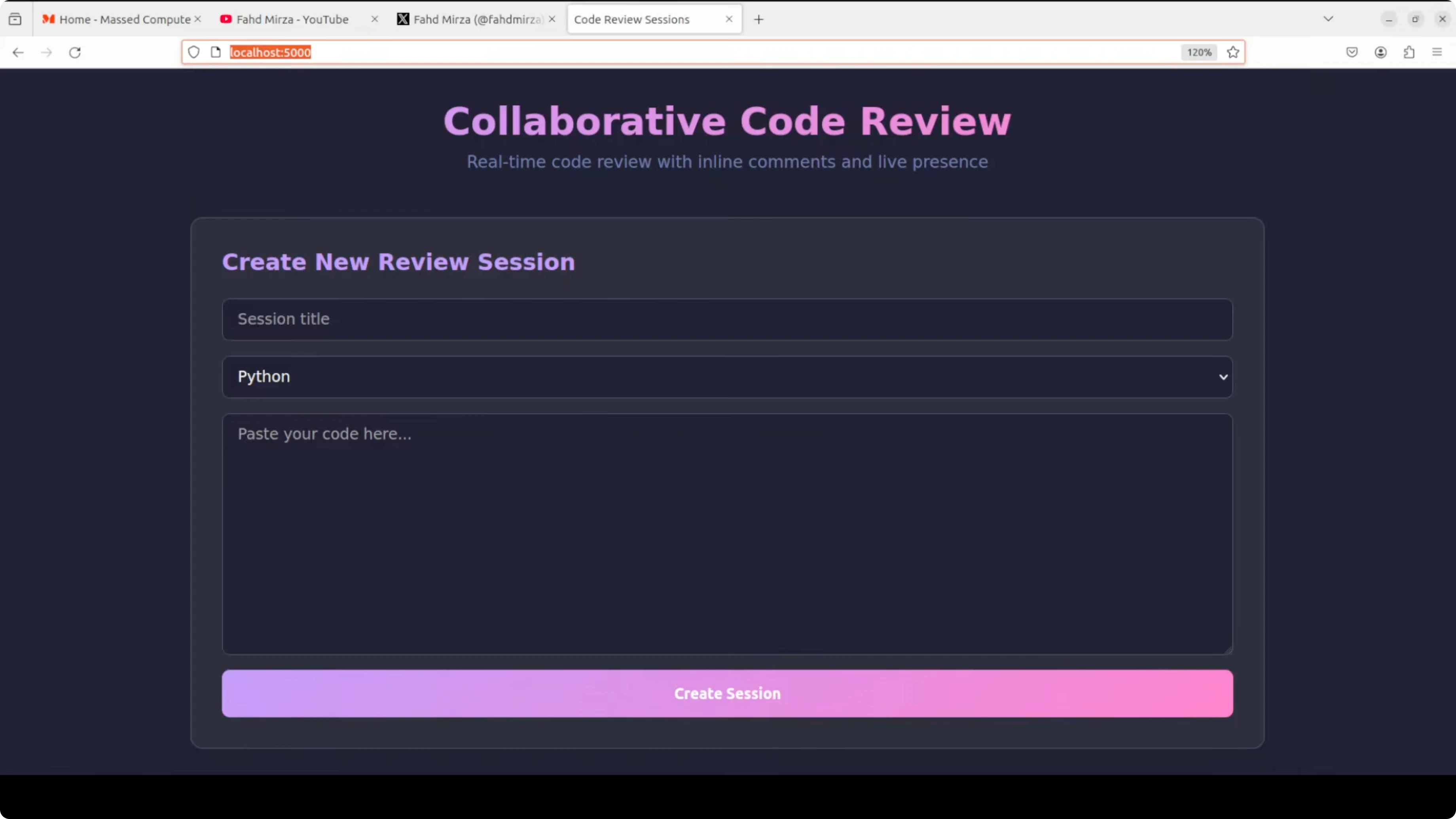Open the Firefox hamburger menu
The width and height of the screenshot is (1456, 819).
coord(1437,53)
